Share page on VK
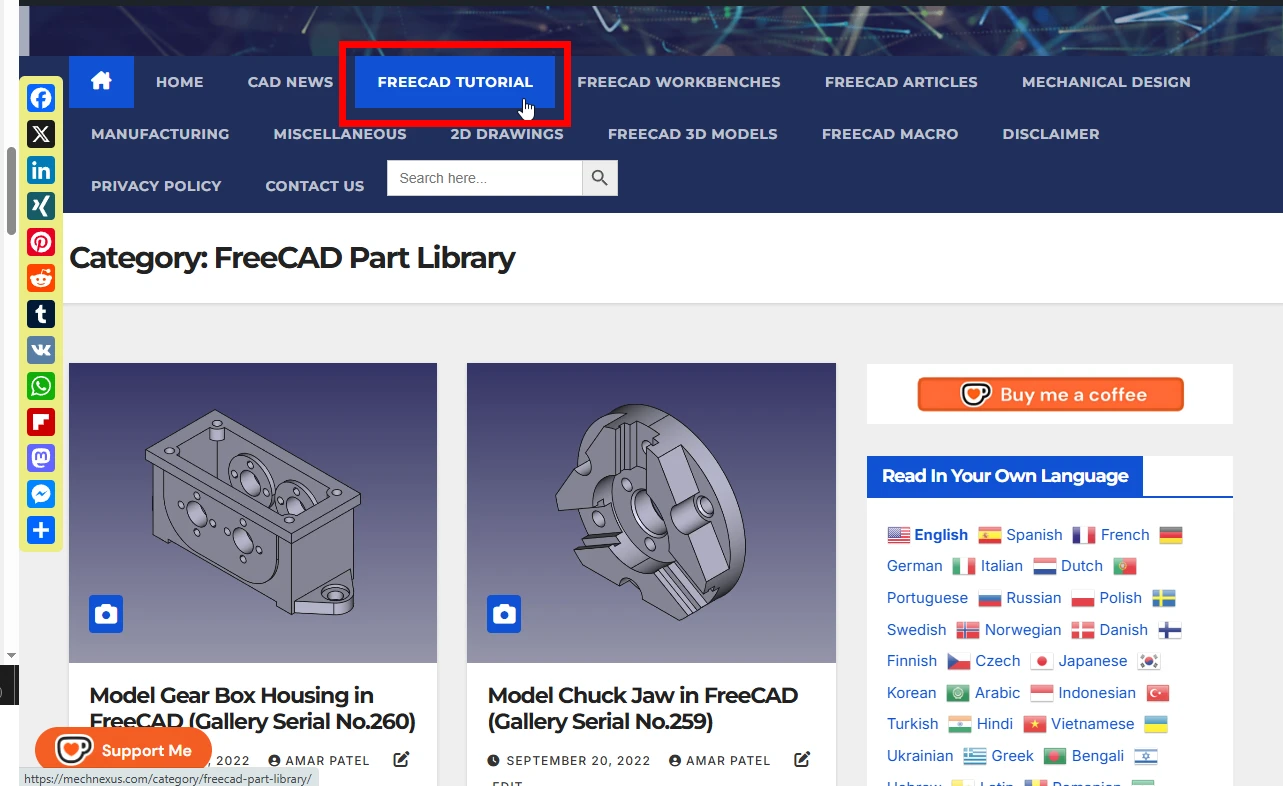 pyautogui.click(x=41, y=350)
